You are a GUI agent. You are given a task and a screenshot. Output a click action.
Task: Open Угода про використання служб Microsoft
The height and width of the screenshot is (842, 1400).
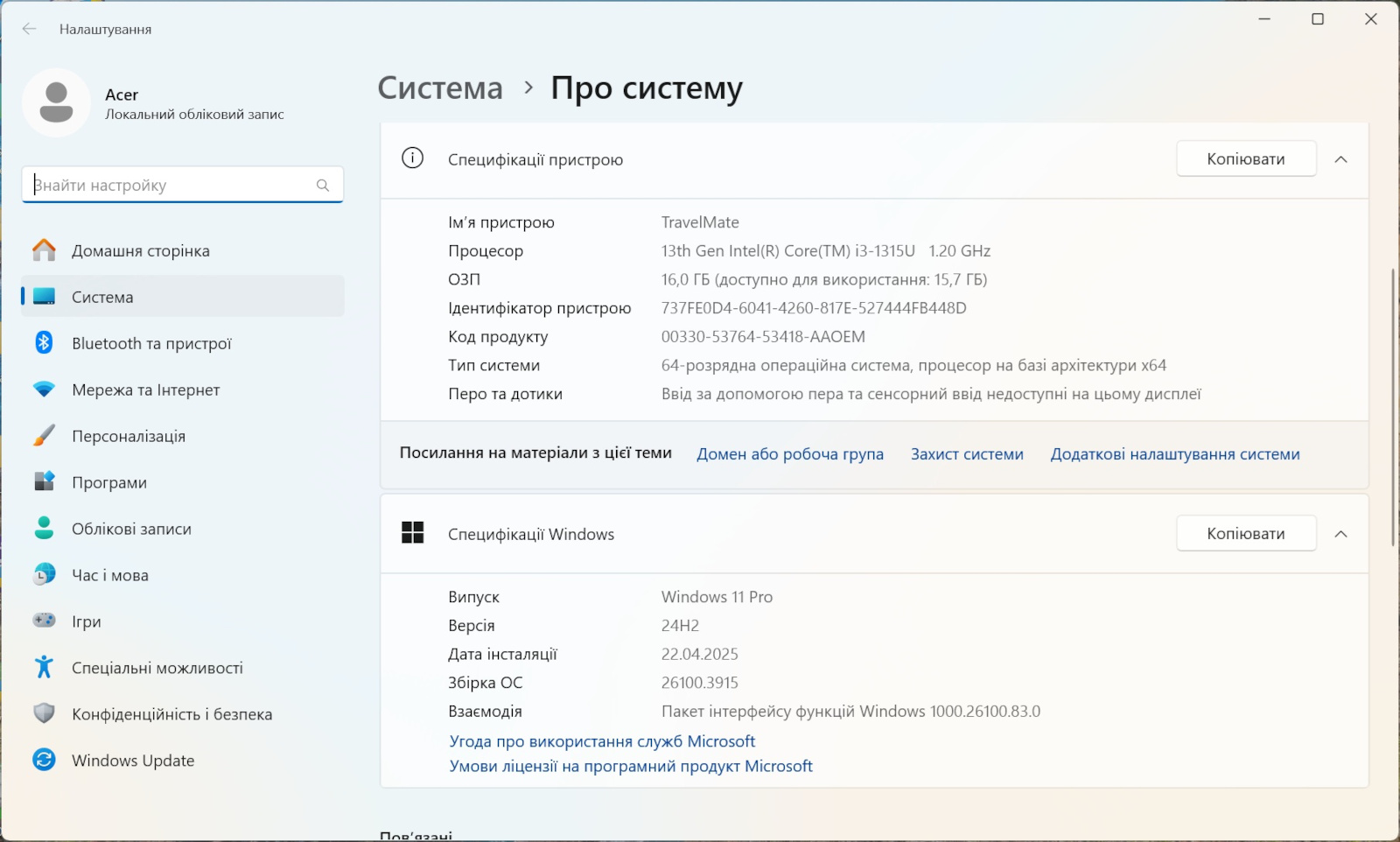tap(602, 741)
